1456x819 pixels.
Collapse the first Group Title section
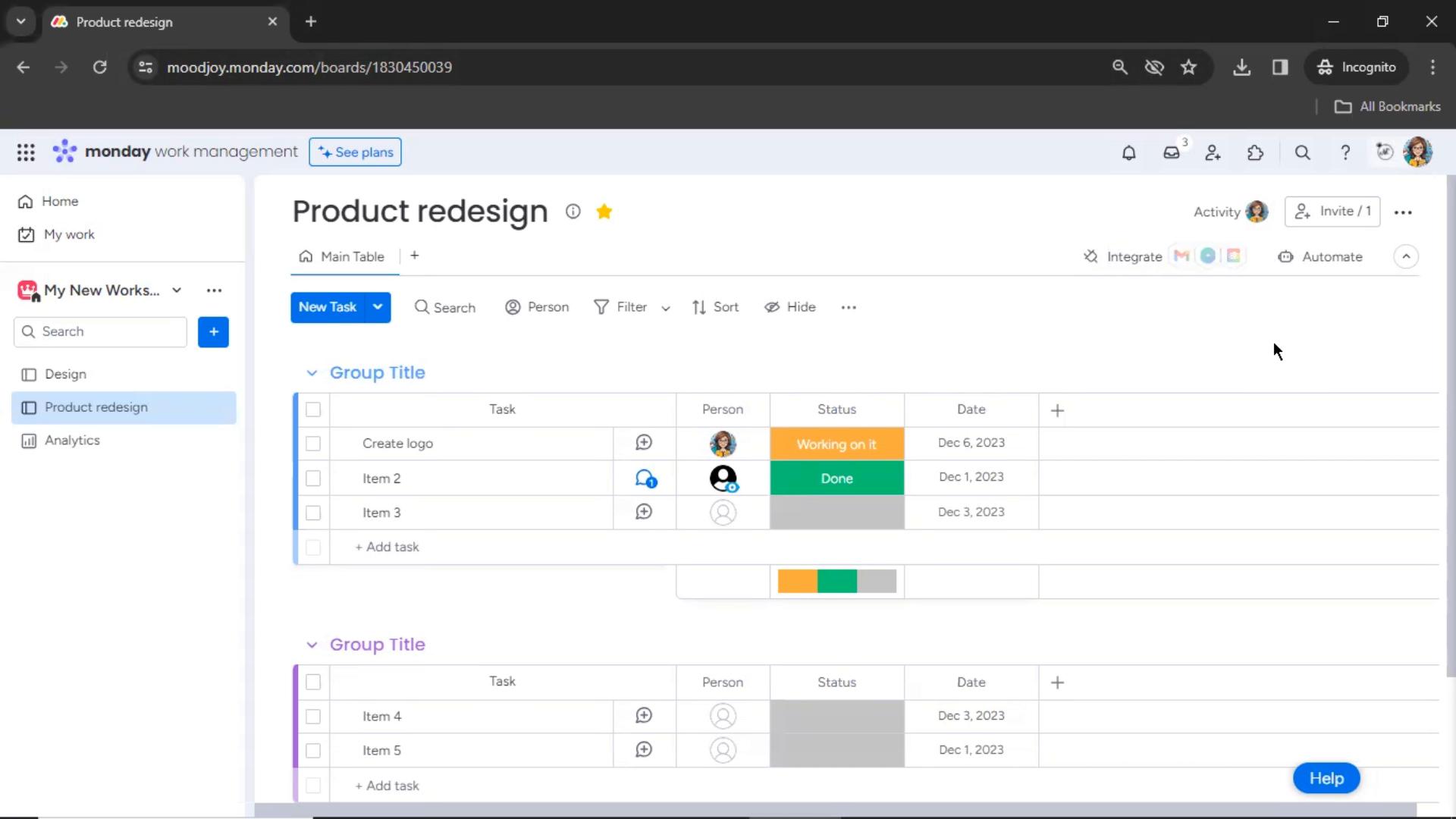312,372
